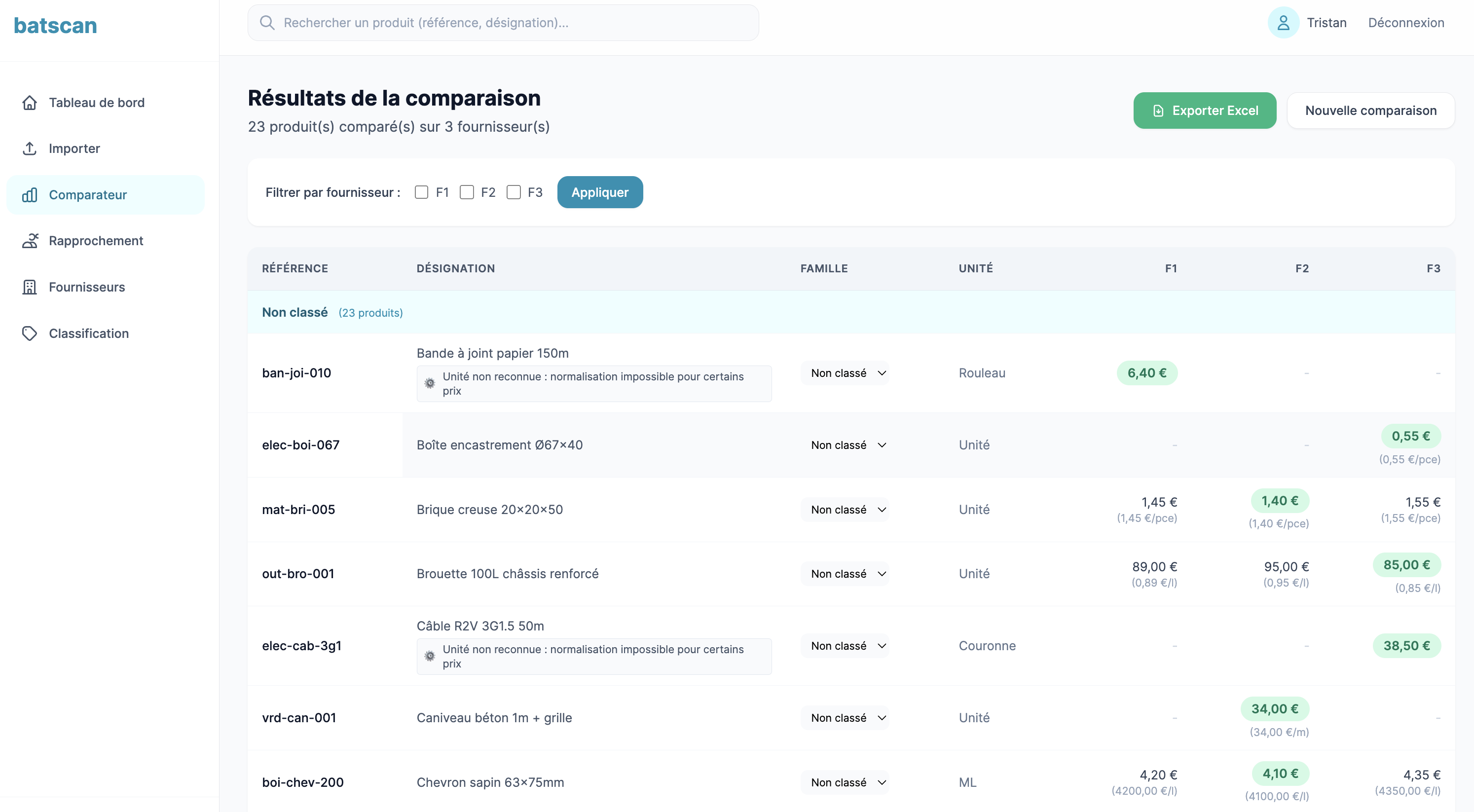Select the Importer upload icon
1474x812 pixels.
coord(30,148)
